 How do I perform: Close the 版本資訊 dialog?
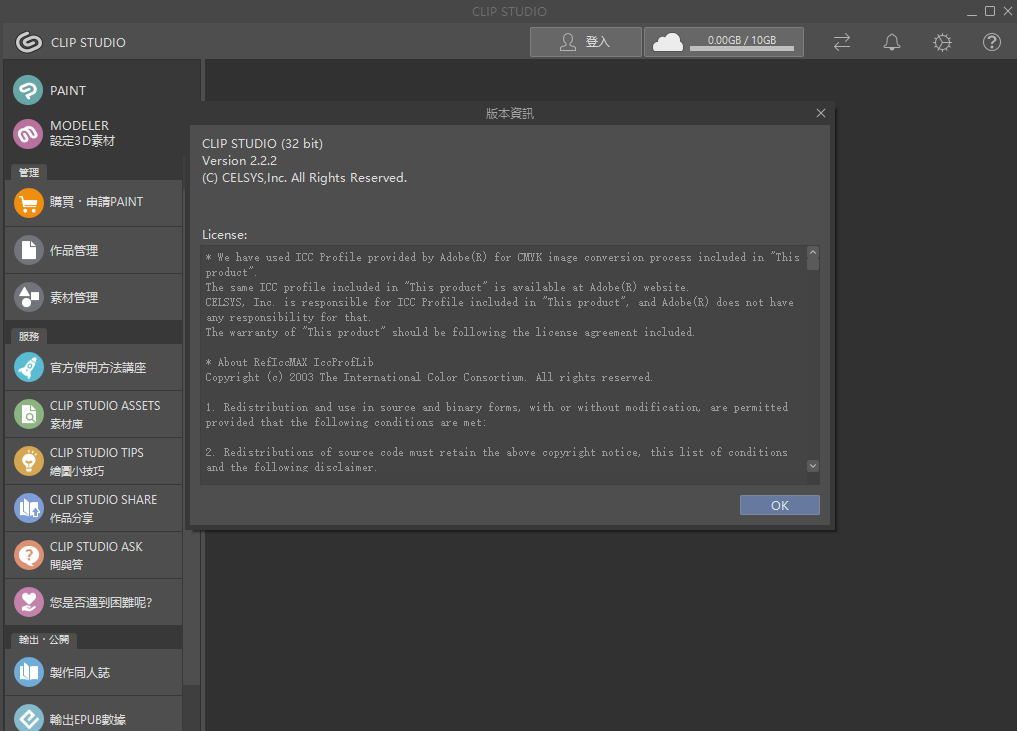(x=820, y=113)
